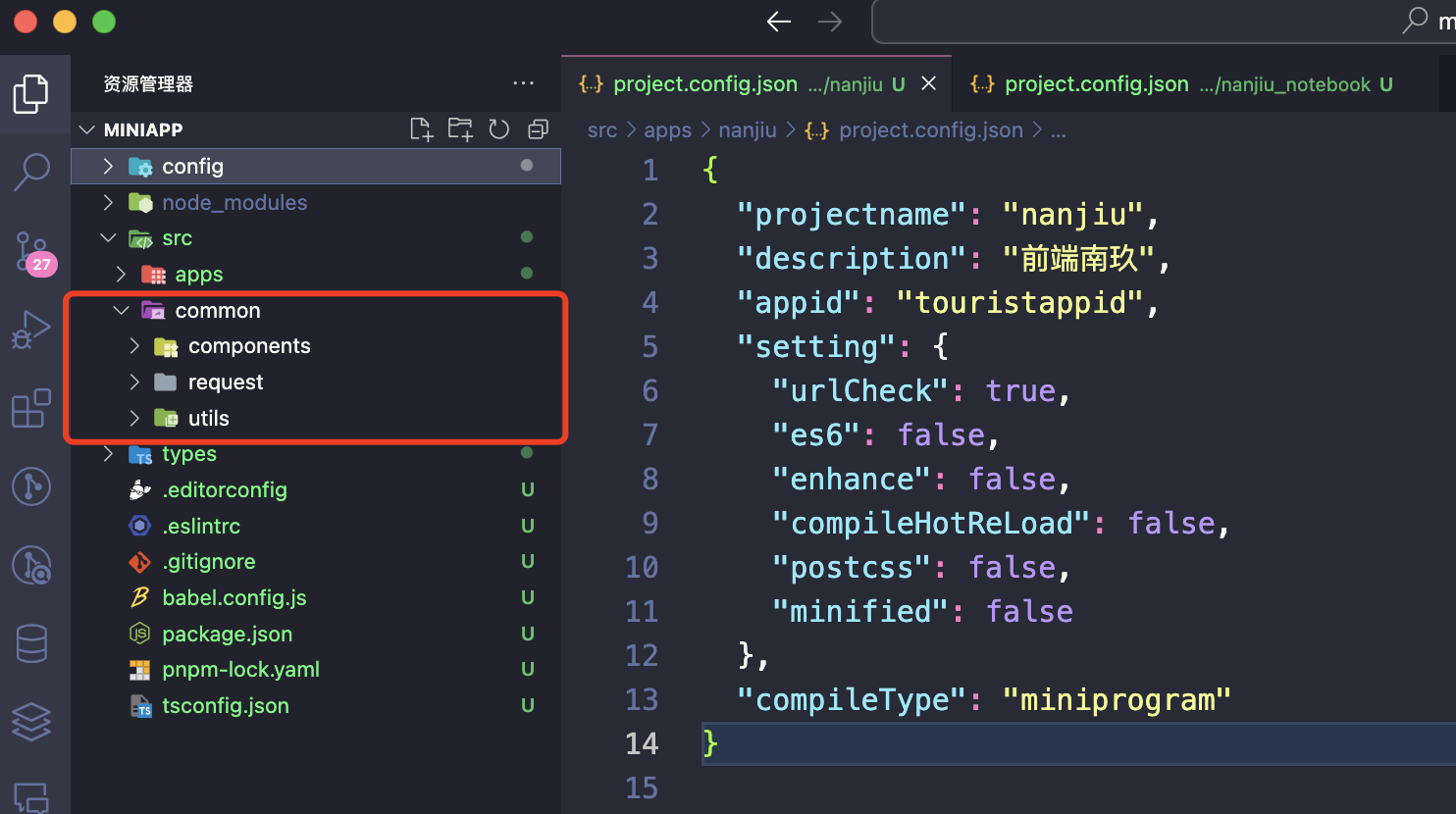
Task: Click the search magnifier in command center
Action: [x=1415, y=21]
